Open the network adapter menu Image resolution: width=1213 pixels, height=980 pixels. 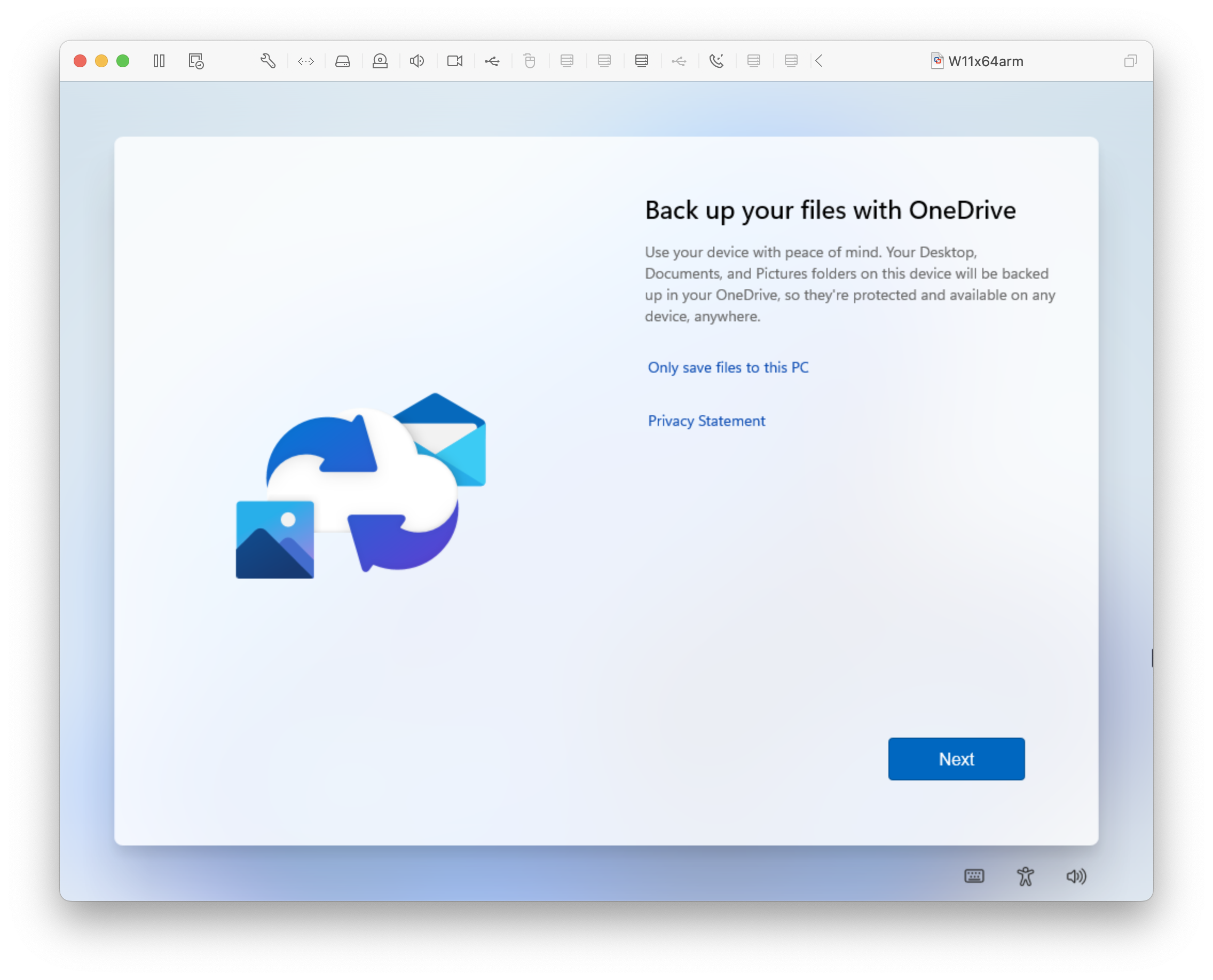305,61
